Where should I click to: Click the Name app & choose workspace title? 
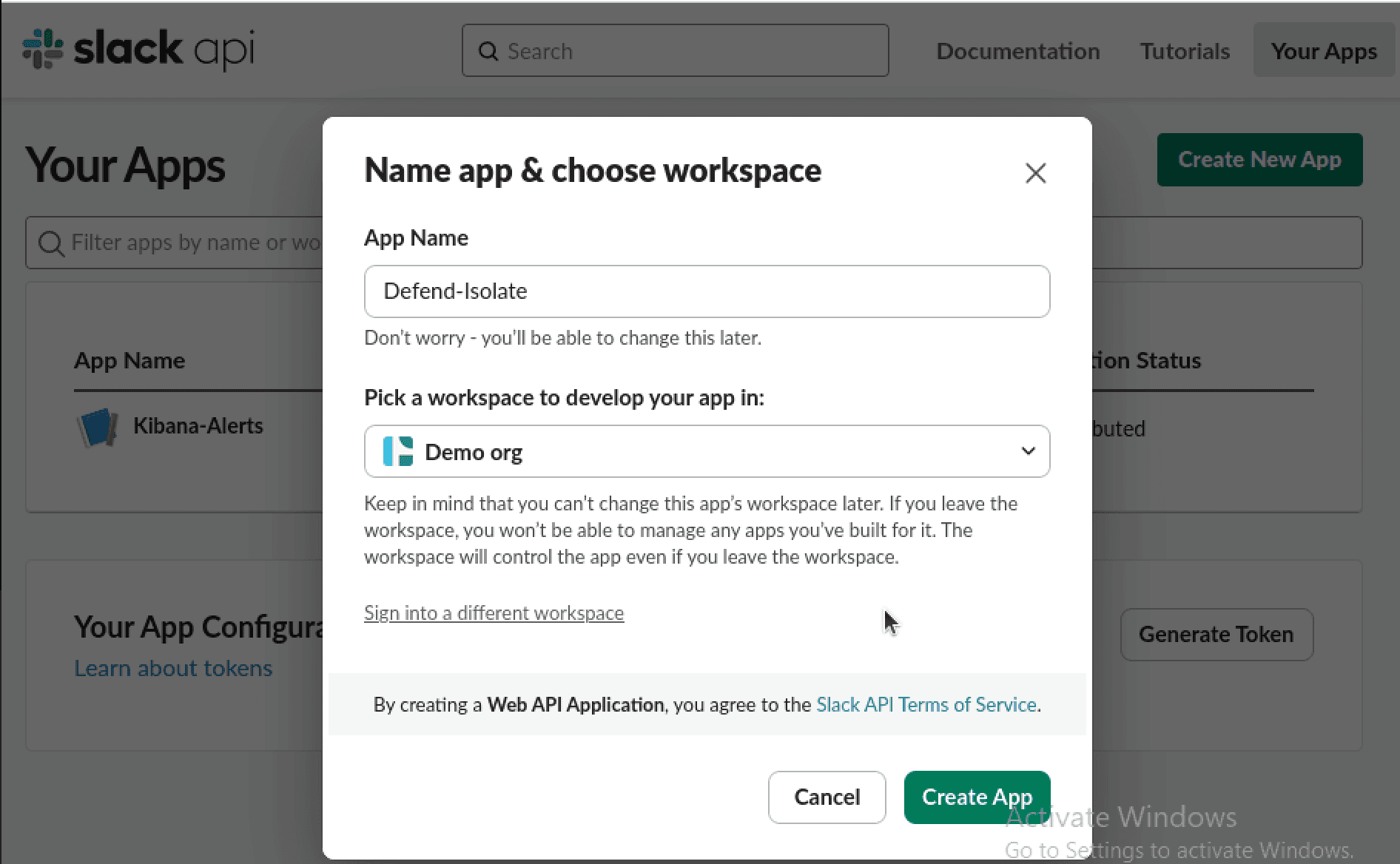pyautogui.click(x=593, y=170)
